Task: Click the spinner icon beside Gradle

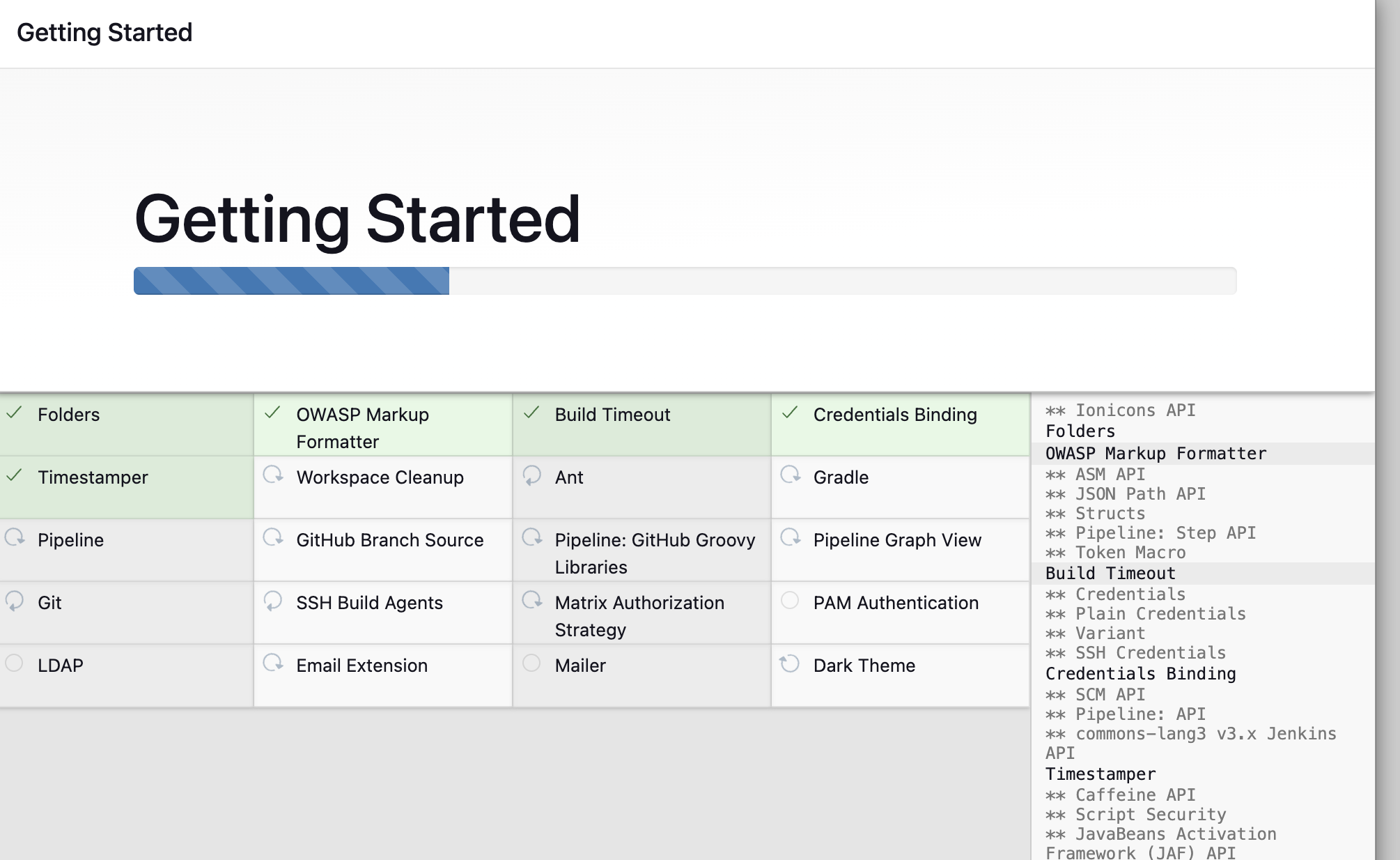Action: point(790,475)
